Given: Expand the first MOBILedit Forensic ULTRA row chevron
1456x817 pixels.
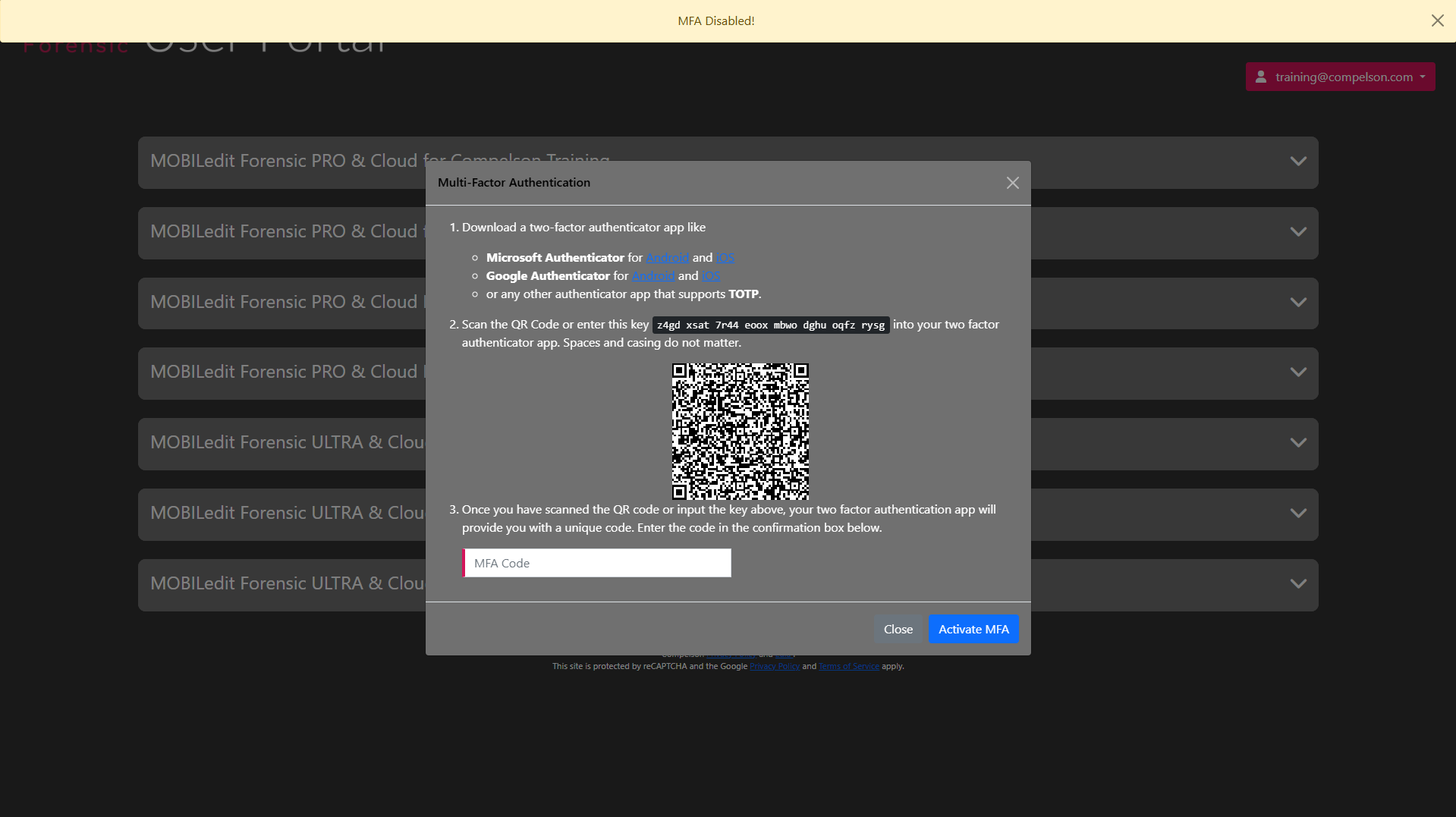Looking at the screenshot, I should pyautogui.click(x=1298, y=443).
